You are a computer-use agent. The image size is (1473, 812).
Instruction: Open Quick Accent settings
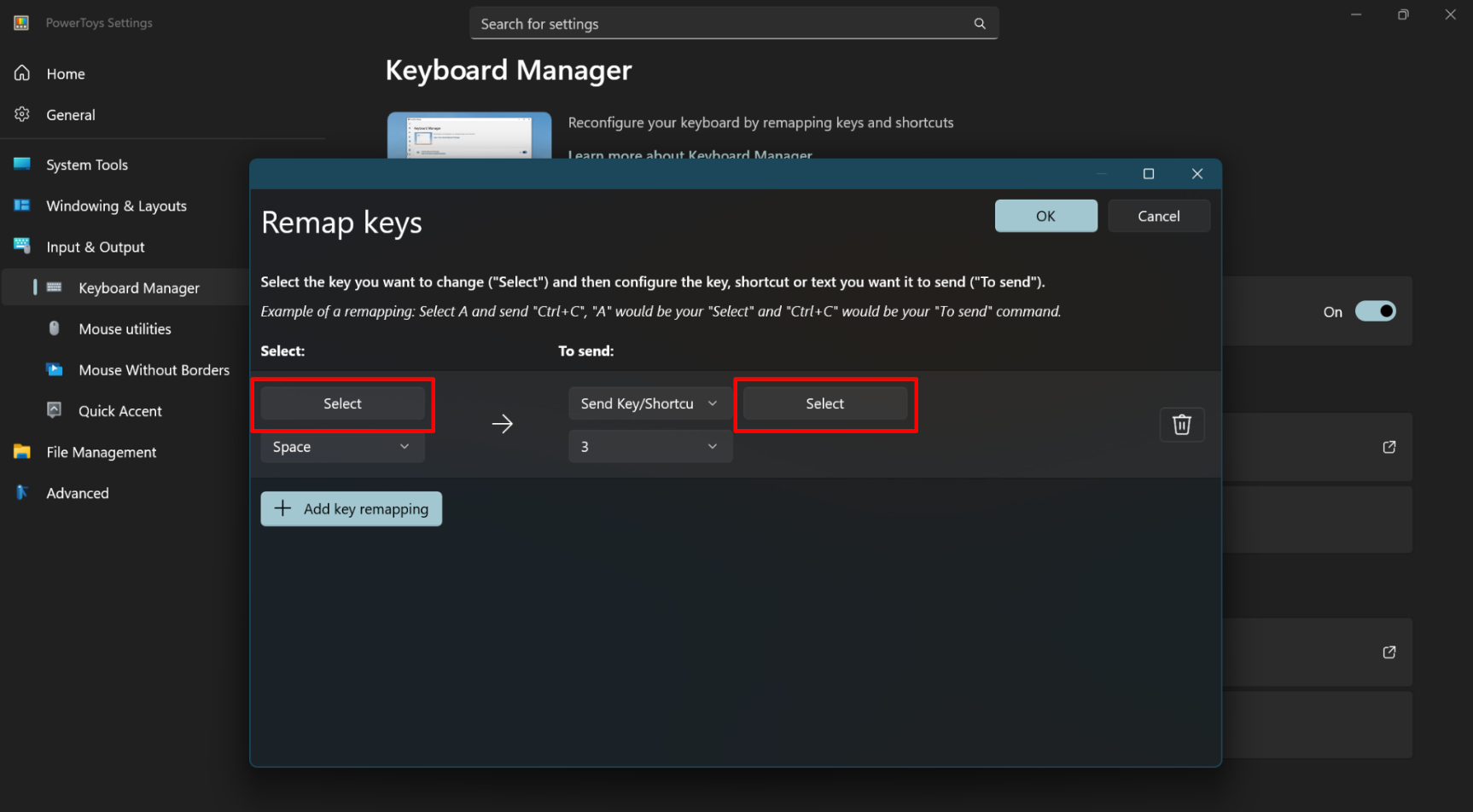pyautogui.click(x=119, y=411)
